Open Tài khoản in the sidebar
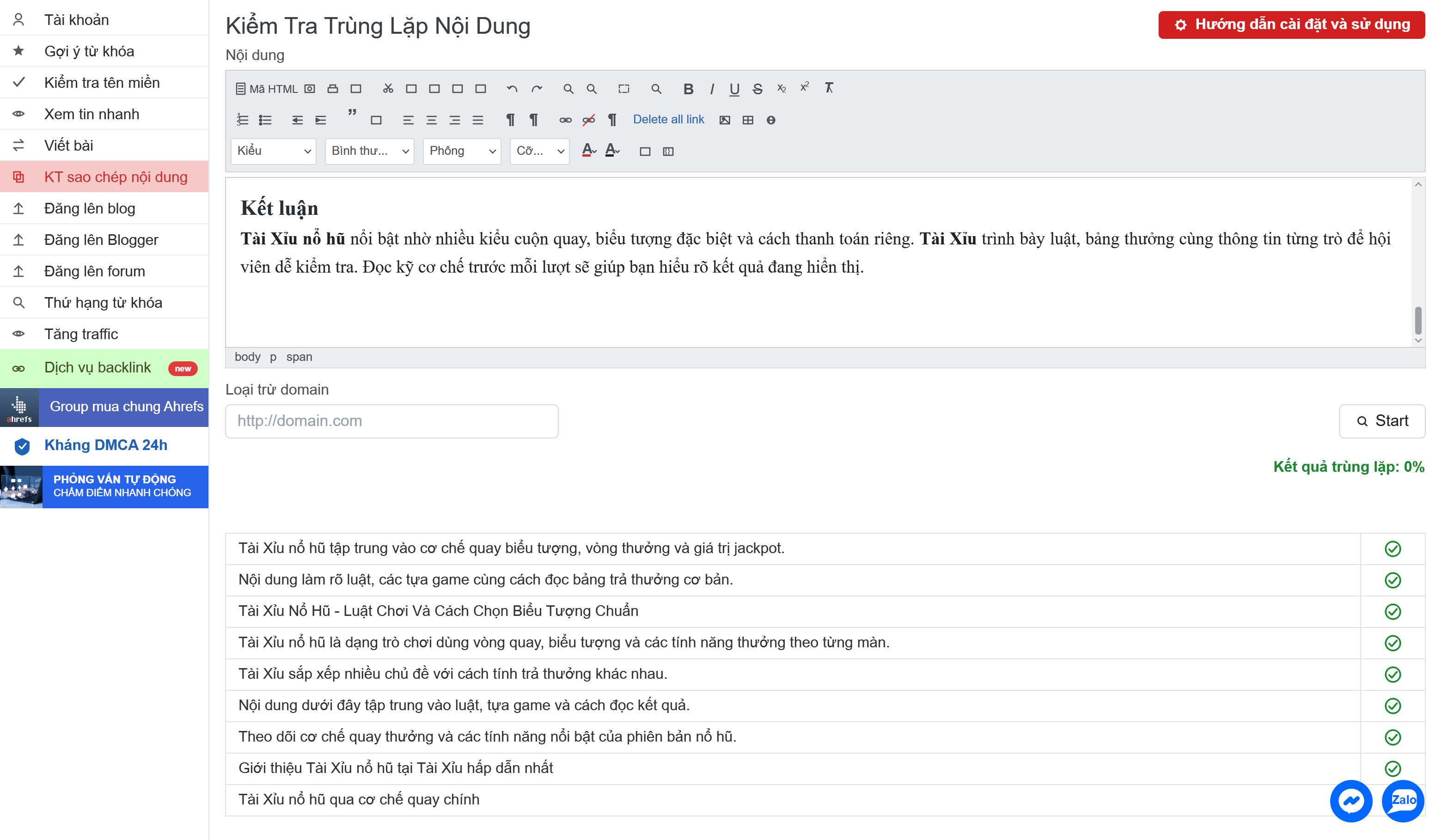The width and height of the screenshot is (1442, 840). click(x=104, y=20)
